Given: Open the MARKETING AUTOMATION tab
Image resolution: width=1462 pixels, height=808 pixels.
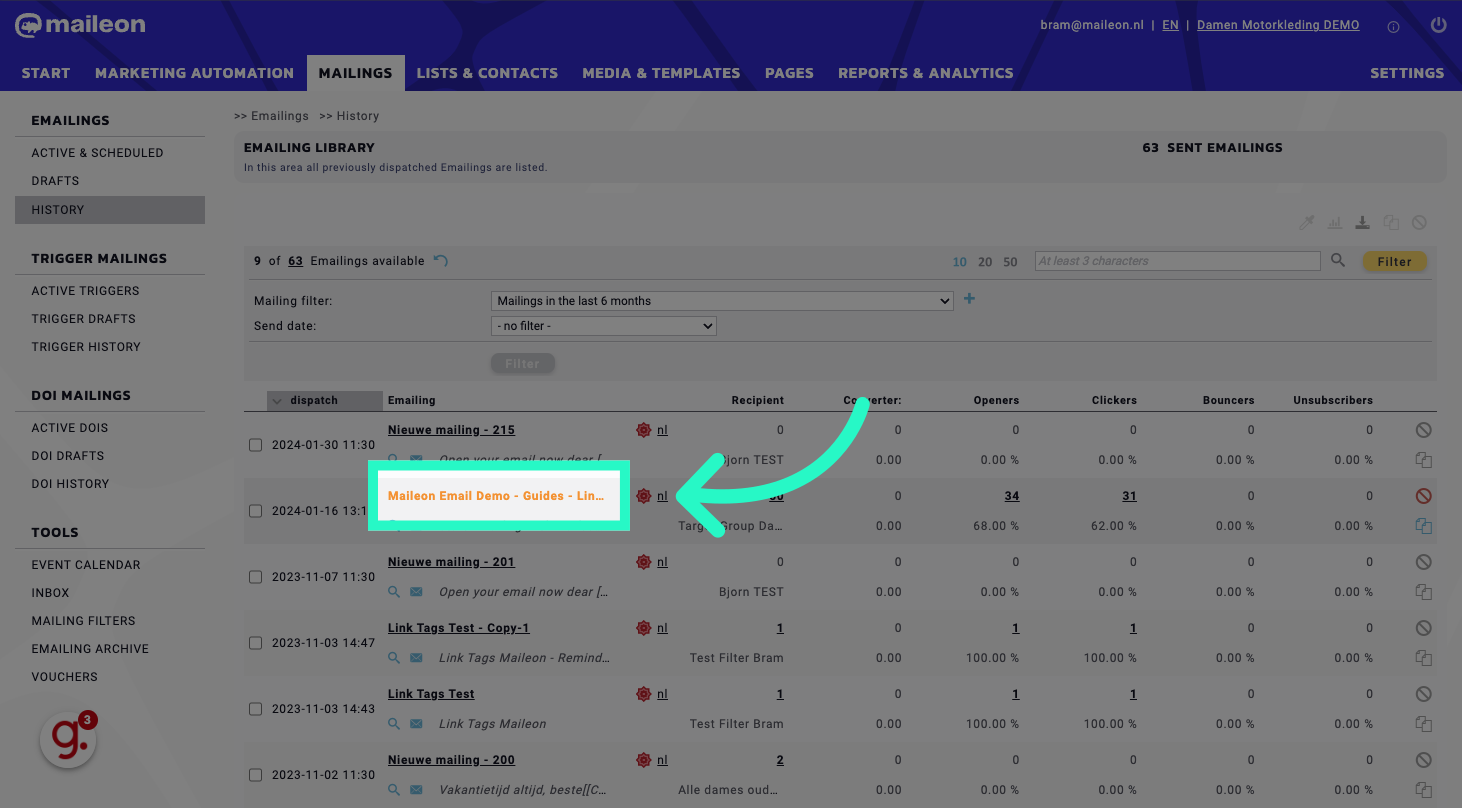Looking at the screenshot, I should pyautogui.click(x=195, y=73).
